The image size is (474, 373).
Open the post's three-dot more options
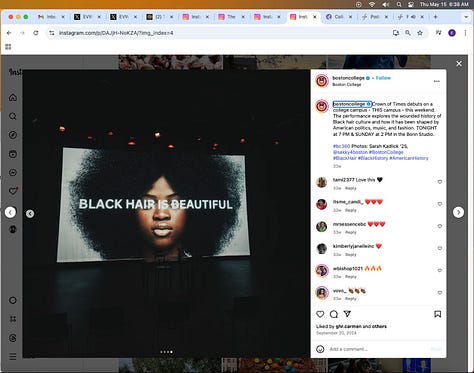tap(437, 81)
